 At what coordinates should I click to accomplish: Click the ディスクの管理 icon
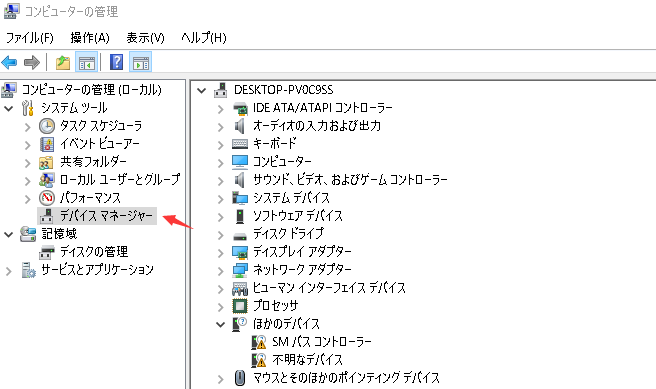(x=47, y=252)
